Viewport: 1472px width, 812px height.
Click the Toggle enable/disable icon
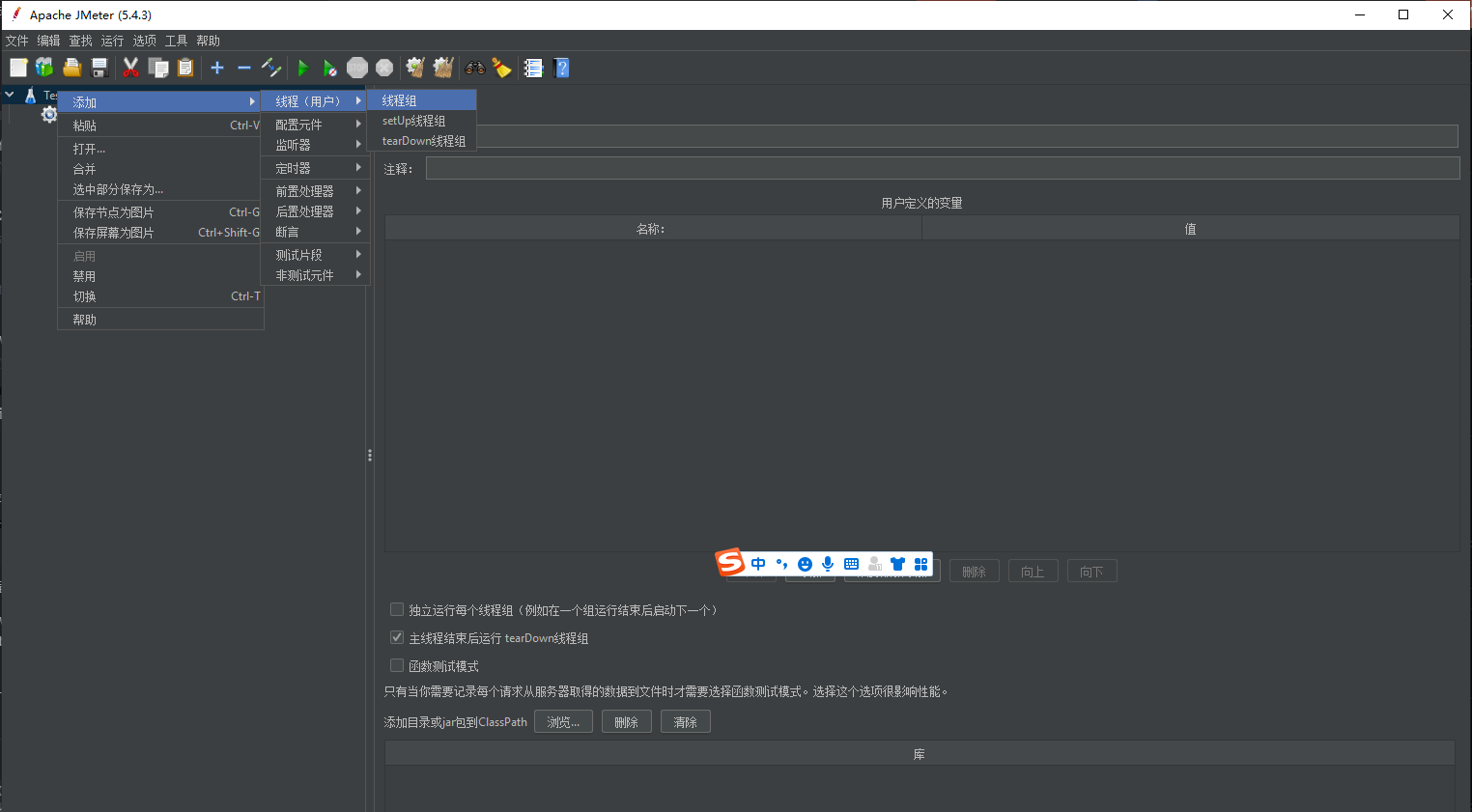pos(271,68)
